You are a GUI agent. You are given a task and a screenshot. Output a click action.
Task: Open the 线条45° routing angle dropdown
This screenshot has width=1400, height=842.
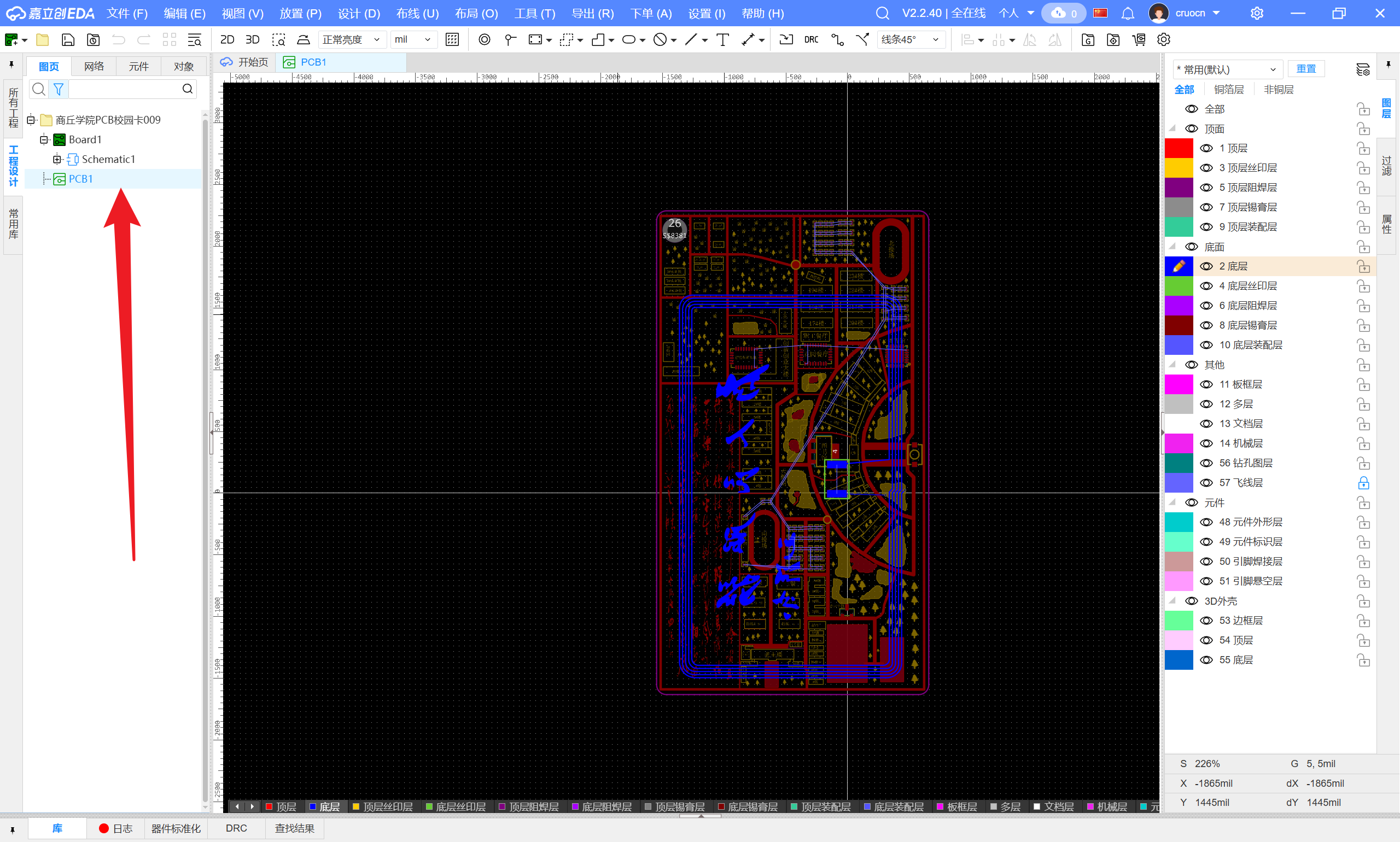tap(910, 40)
